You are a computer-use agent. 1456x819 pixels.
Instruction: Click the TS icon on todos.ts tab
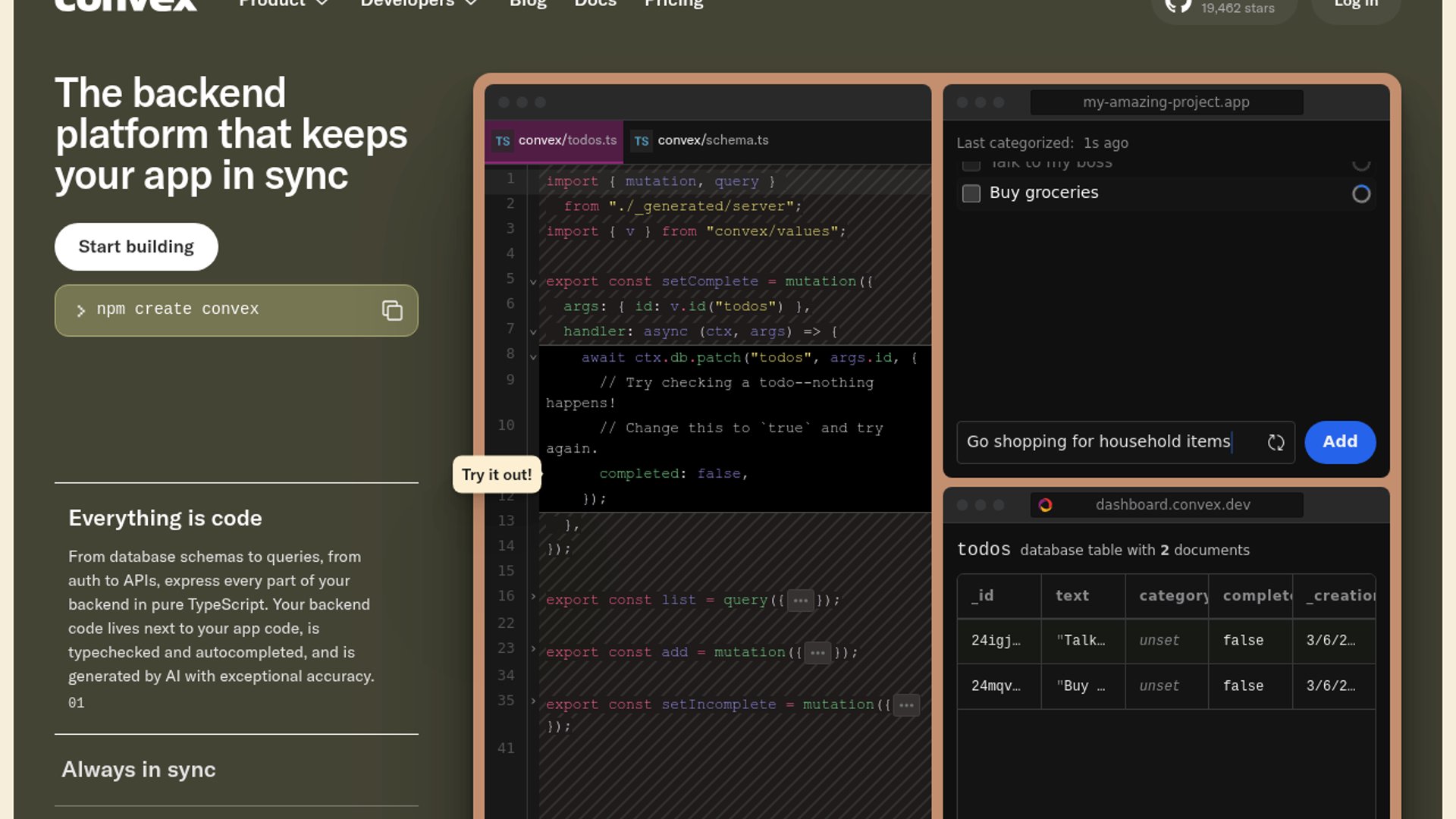click(x=502, y=141)
